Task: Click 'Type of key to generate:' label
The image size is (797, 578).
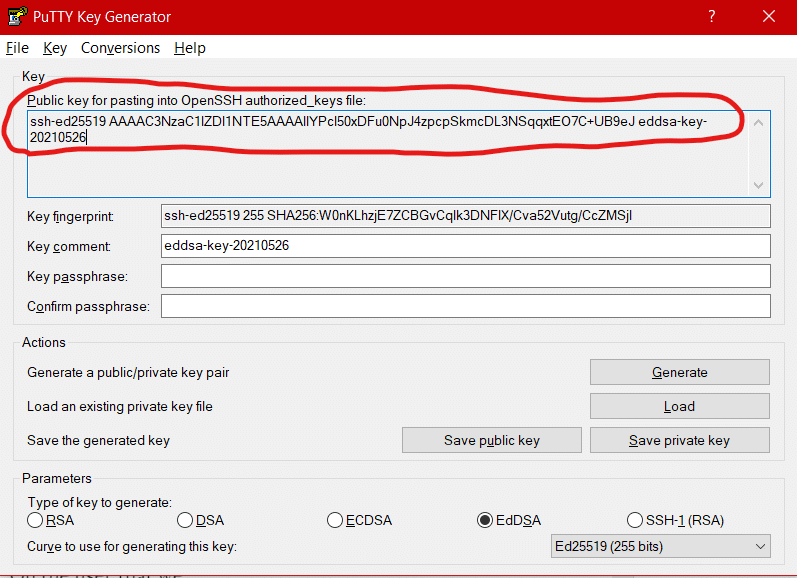Action: 100,502
